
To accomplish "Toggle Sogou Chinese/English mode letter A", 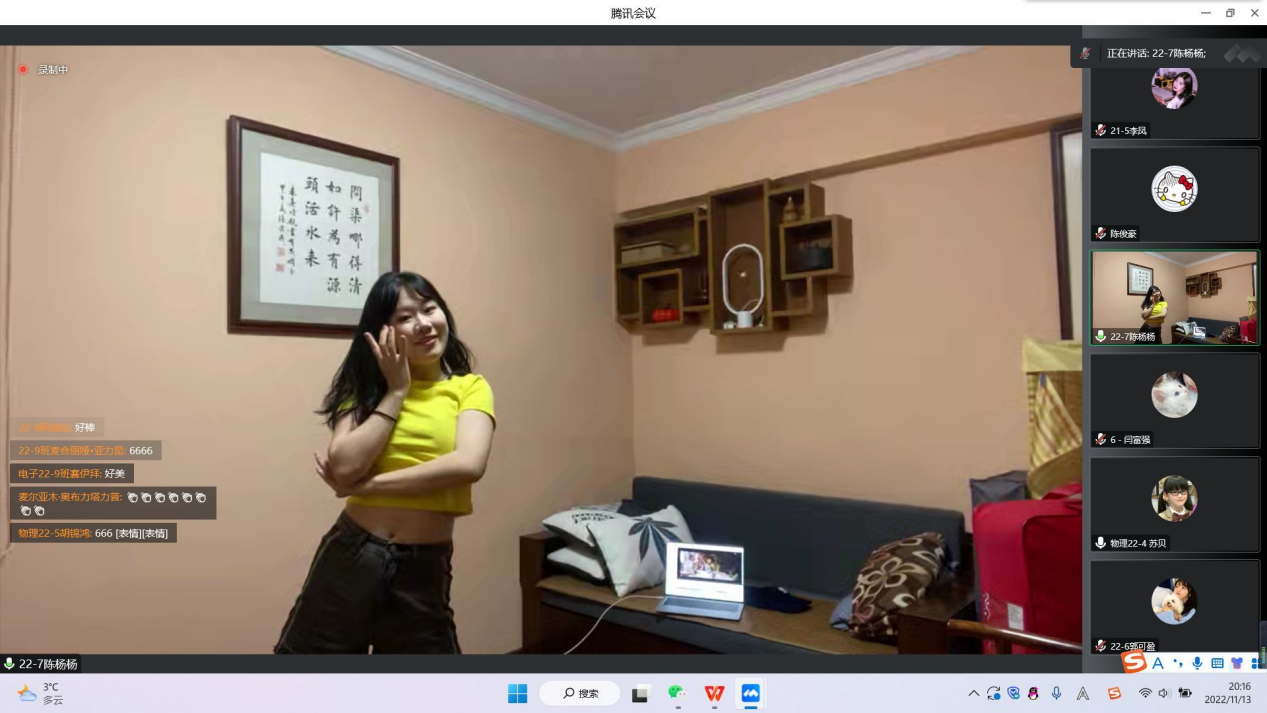I will (x=1158, y=662).
